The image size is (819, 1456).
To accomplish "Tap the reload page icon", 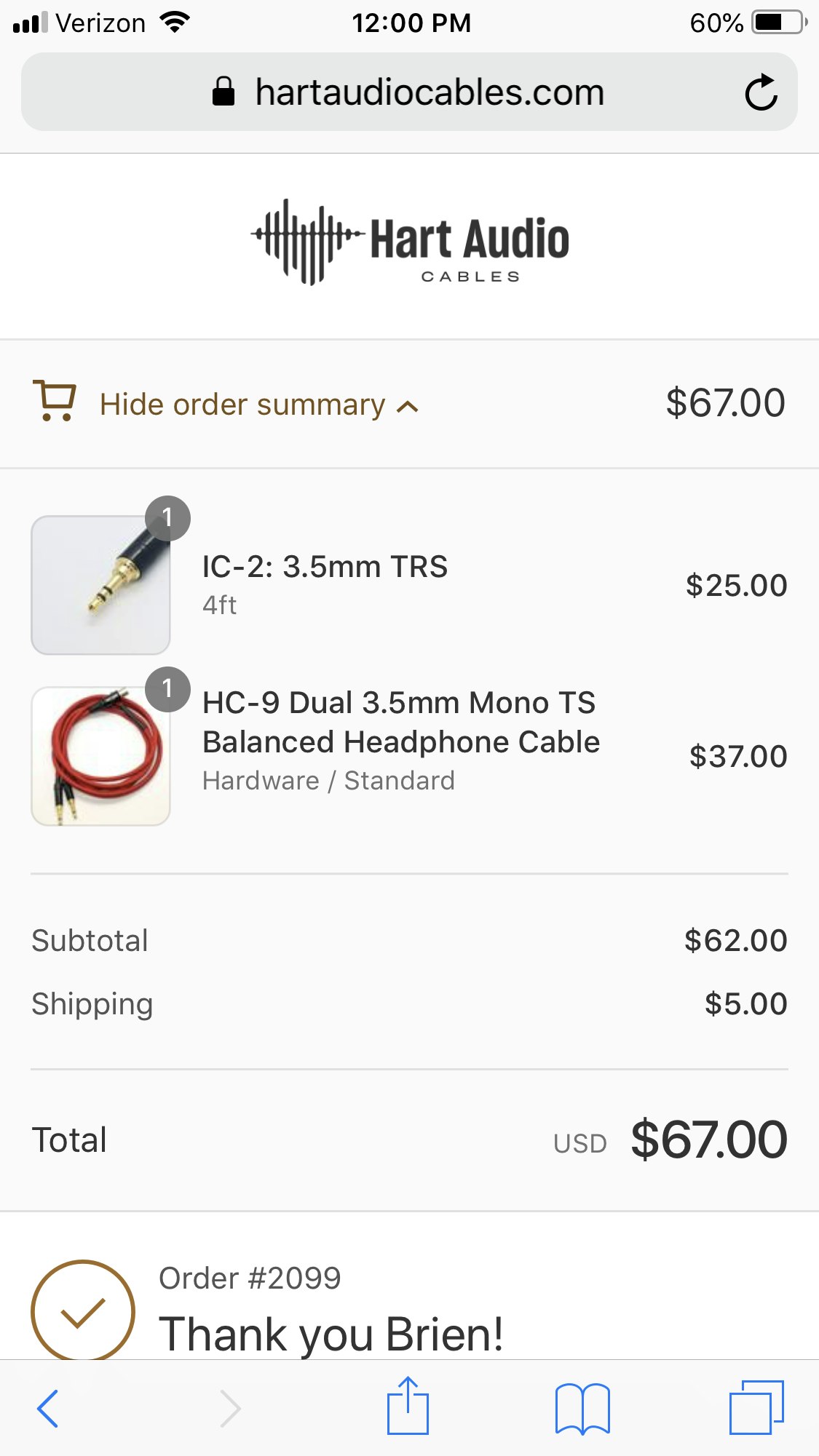I will pos(761,92).
